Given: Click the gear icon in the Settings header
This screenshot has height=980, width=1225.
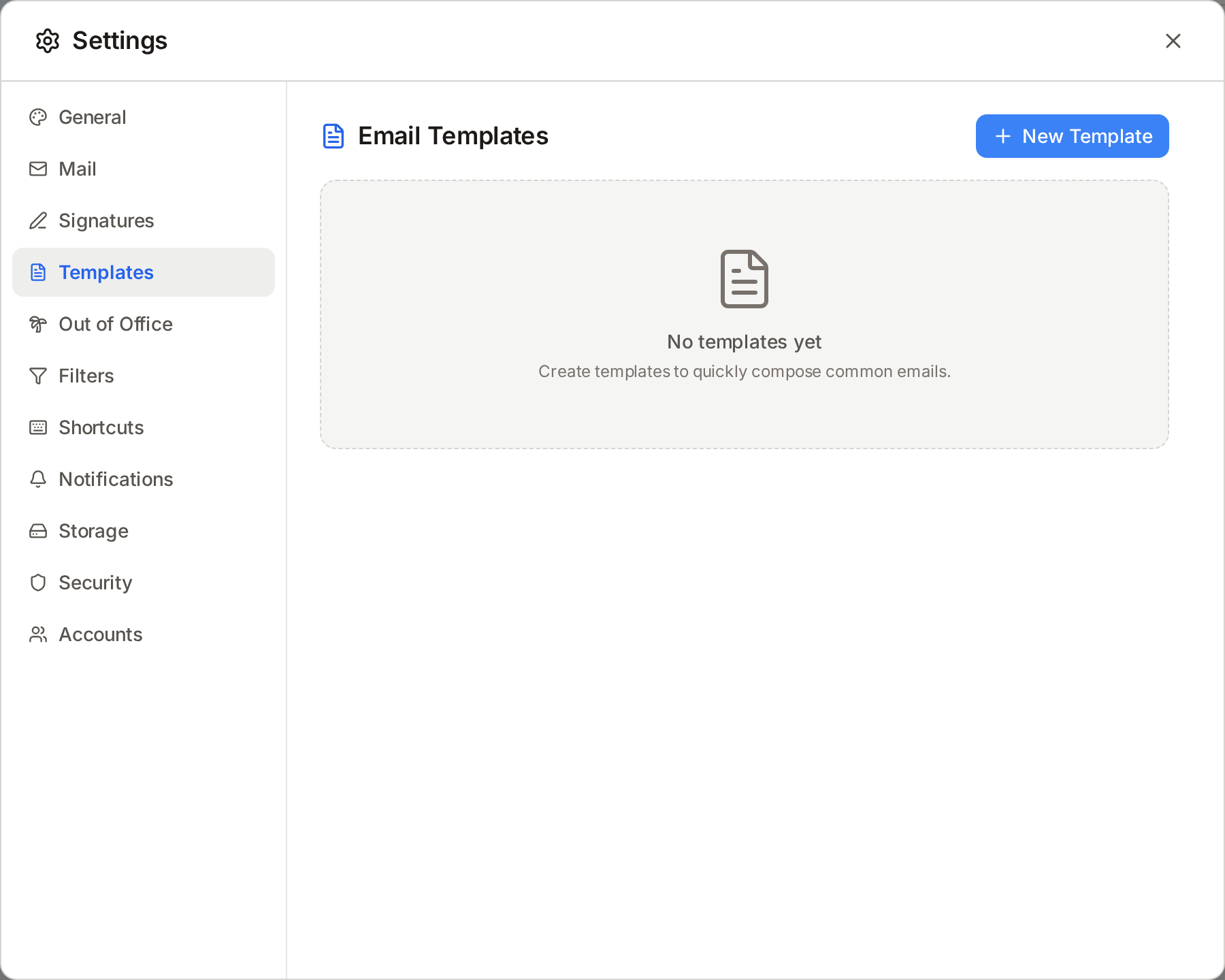Looking at the screenshot, I should [x=47, y=41].
